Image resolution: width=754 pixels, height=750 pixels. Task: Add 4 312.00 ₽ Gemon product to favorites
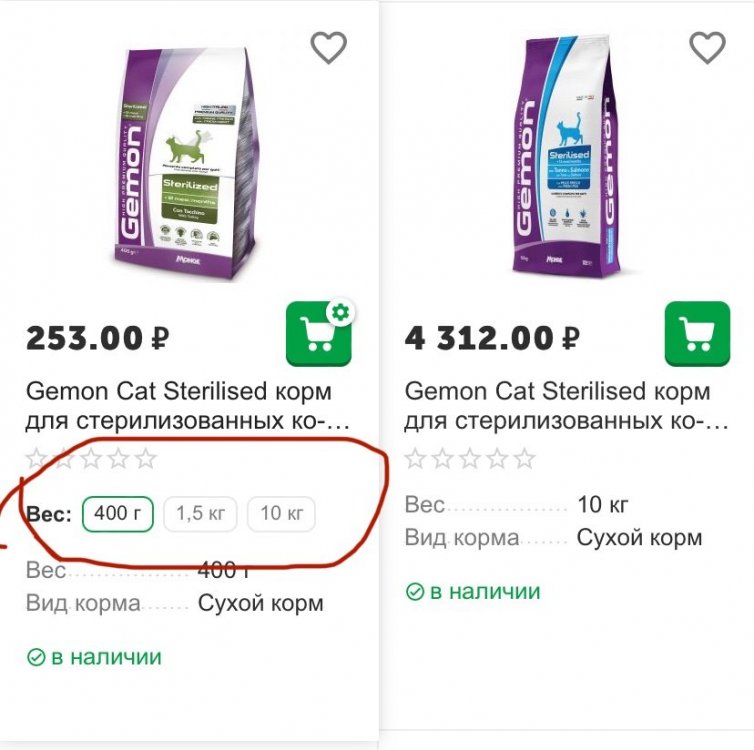(707, 47)
